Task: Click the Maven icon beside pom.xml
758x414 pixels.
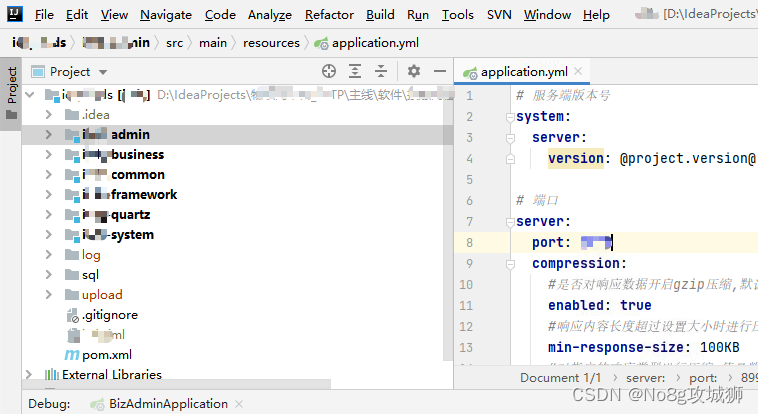Action: (72, 355)
